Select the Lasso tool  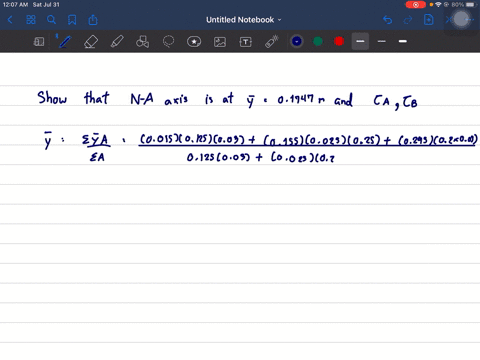click(x=168, y=42)
